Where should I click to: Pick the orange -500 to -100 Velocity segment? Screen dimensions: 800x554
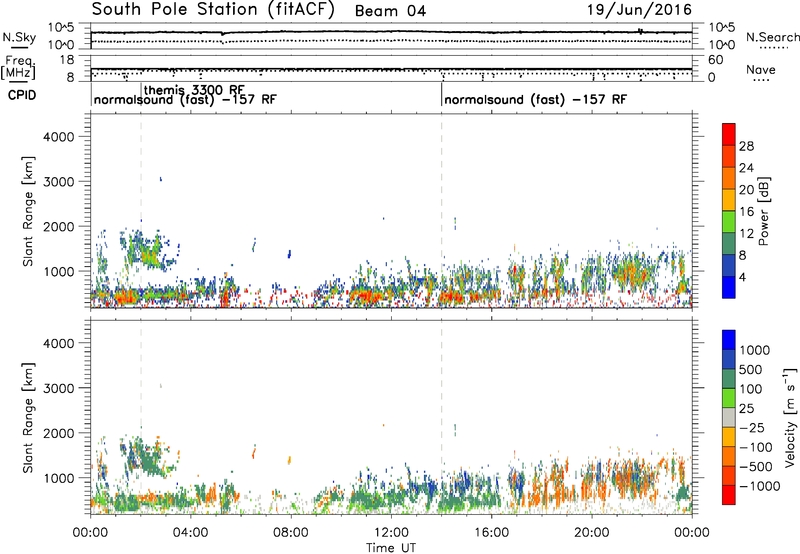click(729, 456)
